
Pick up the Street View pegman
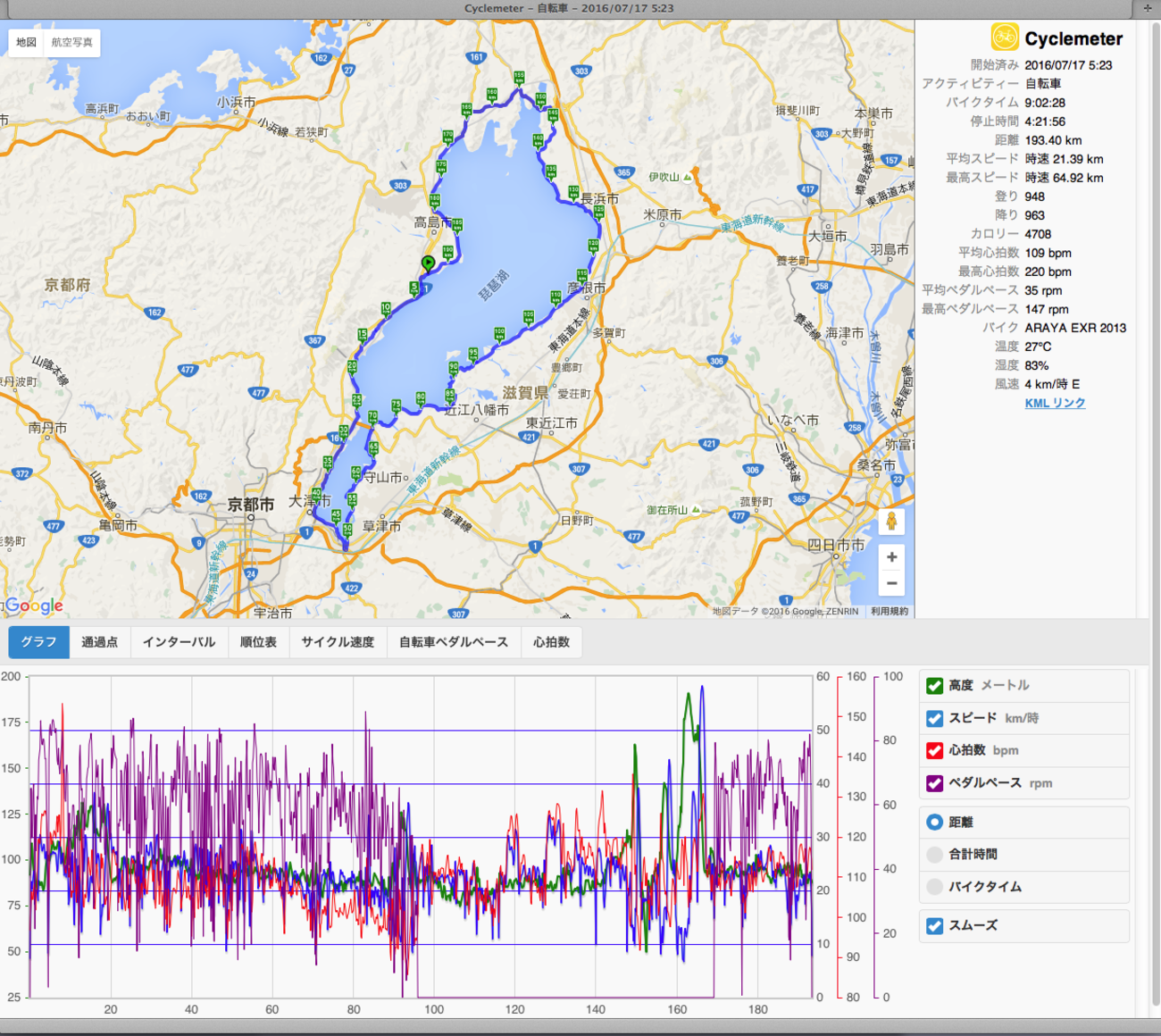(x=891, y=522)
